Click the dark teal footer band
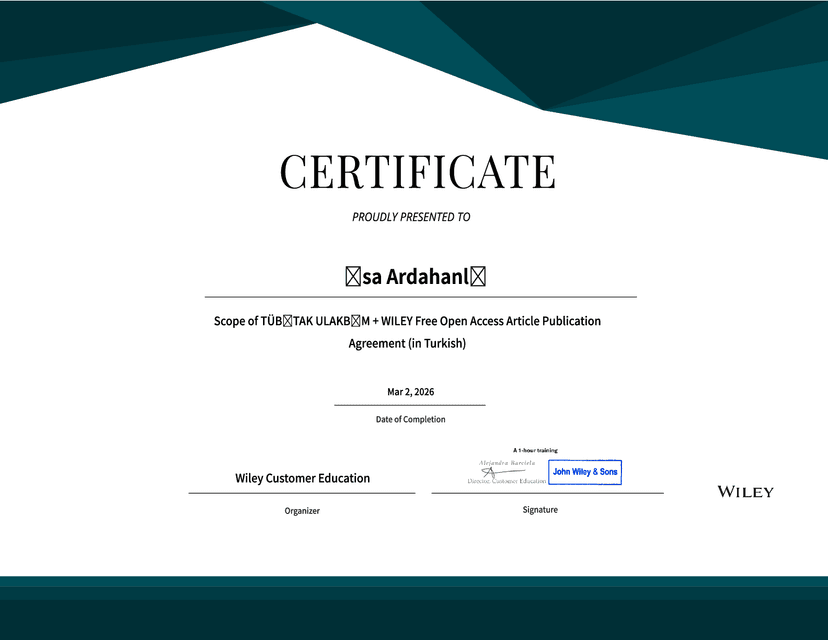Screen dimensions: 828x640 pyautogui.click(x=414, y=608)
